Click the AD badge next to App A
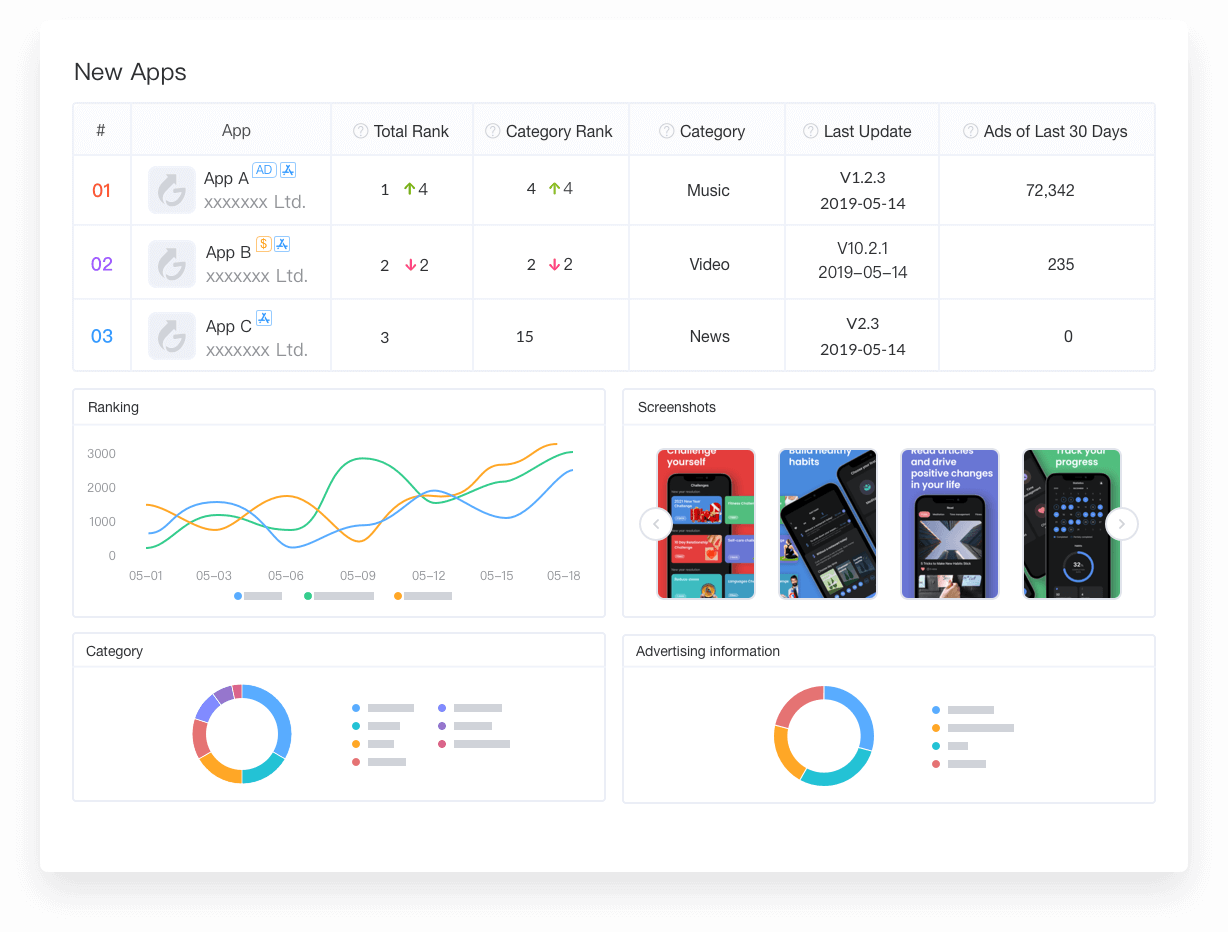 263,169
